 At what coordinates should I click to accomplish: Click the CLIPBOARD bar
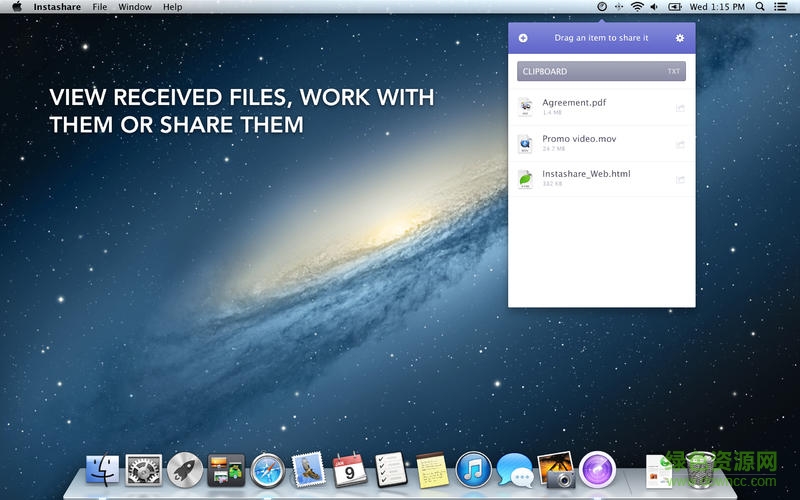coord(601,72)
